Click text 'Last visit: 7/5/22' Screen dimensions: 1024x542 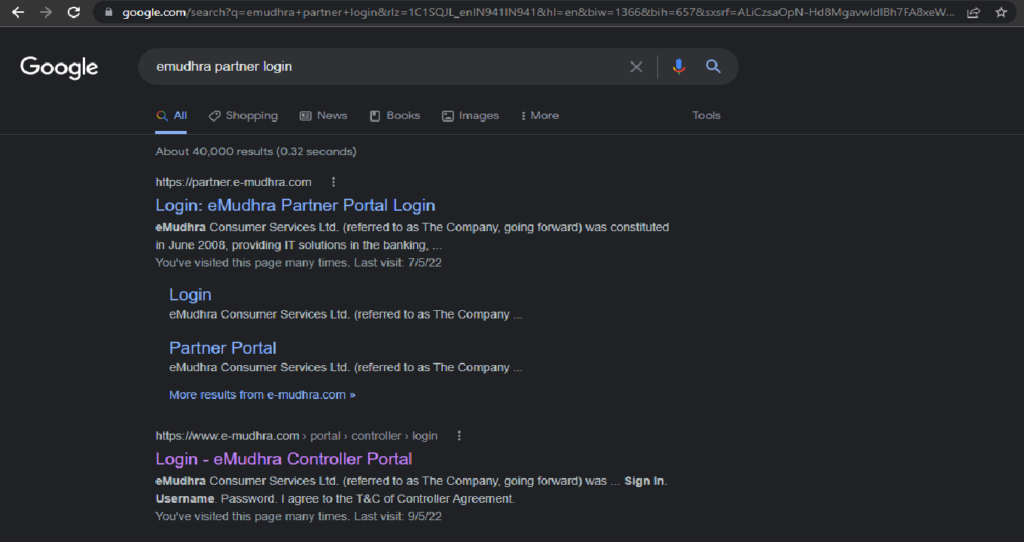coord(398,263)
